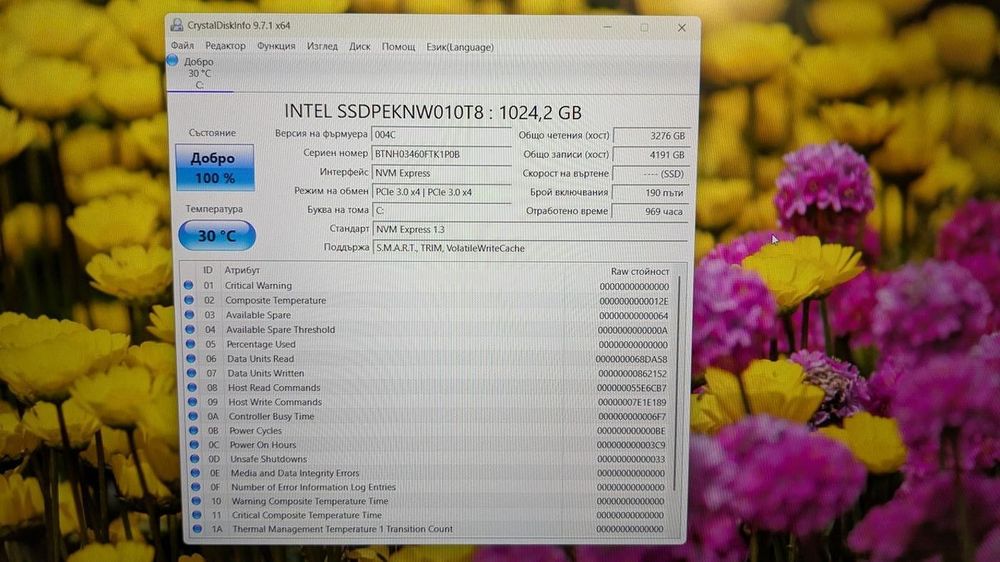Click the rotation rate value ---- (SSD)
The image size is (1000, 562).
click(x=651, y=174)
